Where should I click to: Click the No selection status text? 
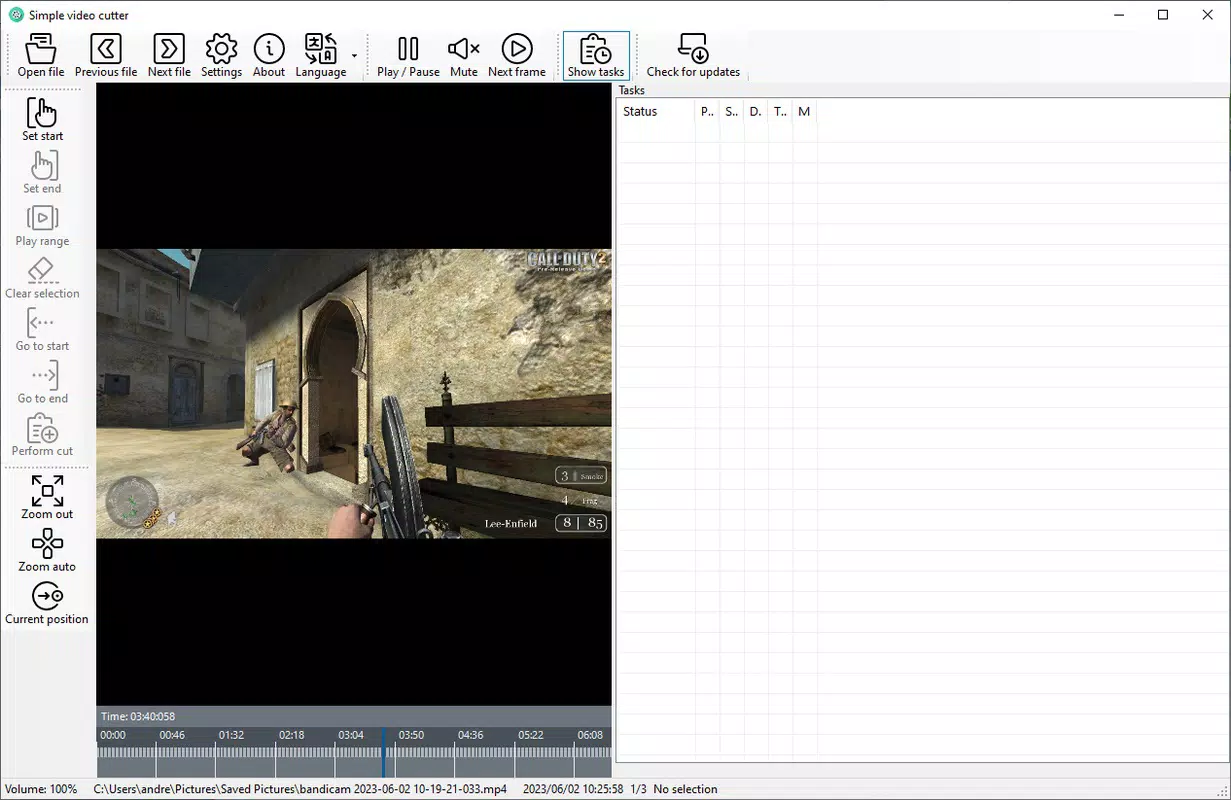tap(685, 789)
